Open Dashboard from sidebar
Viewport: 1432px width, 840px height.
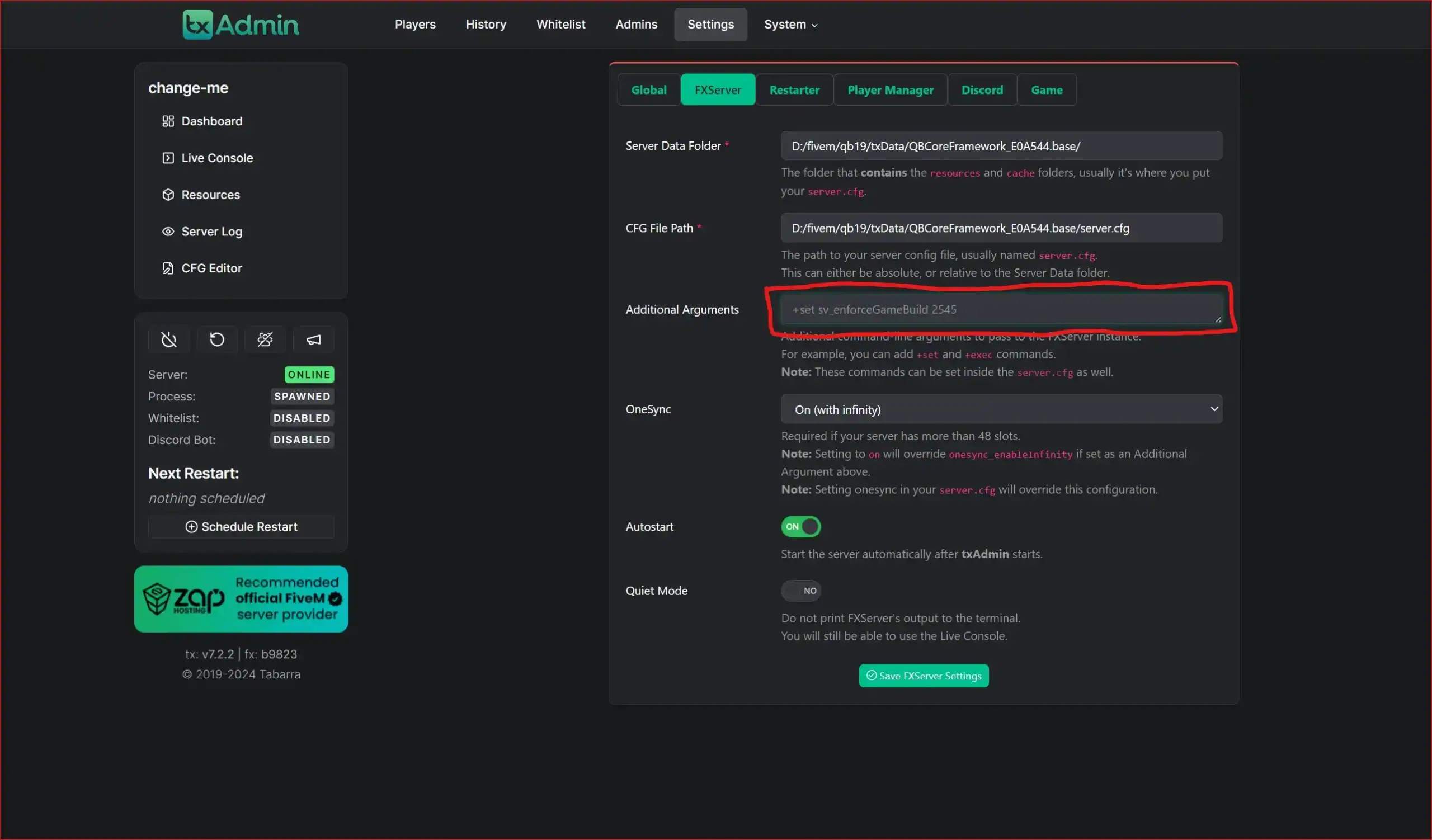[211, 121]
